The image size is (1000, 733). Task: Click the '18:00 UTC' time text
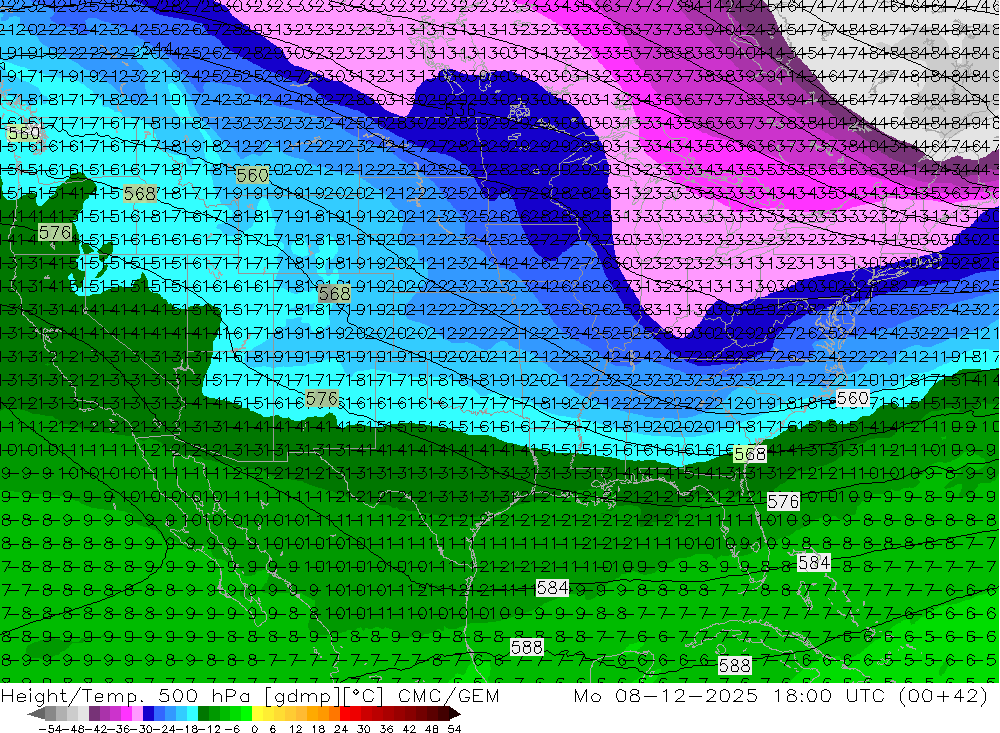pos(830,695)
